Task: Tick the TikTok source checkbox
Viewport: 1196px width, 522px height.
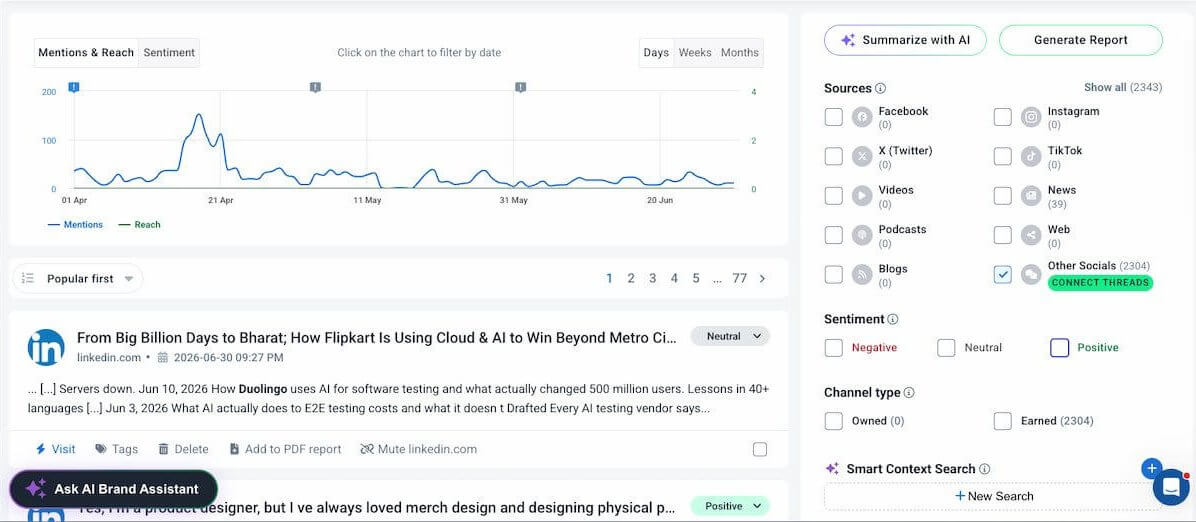Action: tap(1002, 156)
